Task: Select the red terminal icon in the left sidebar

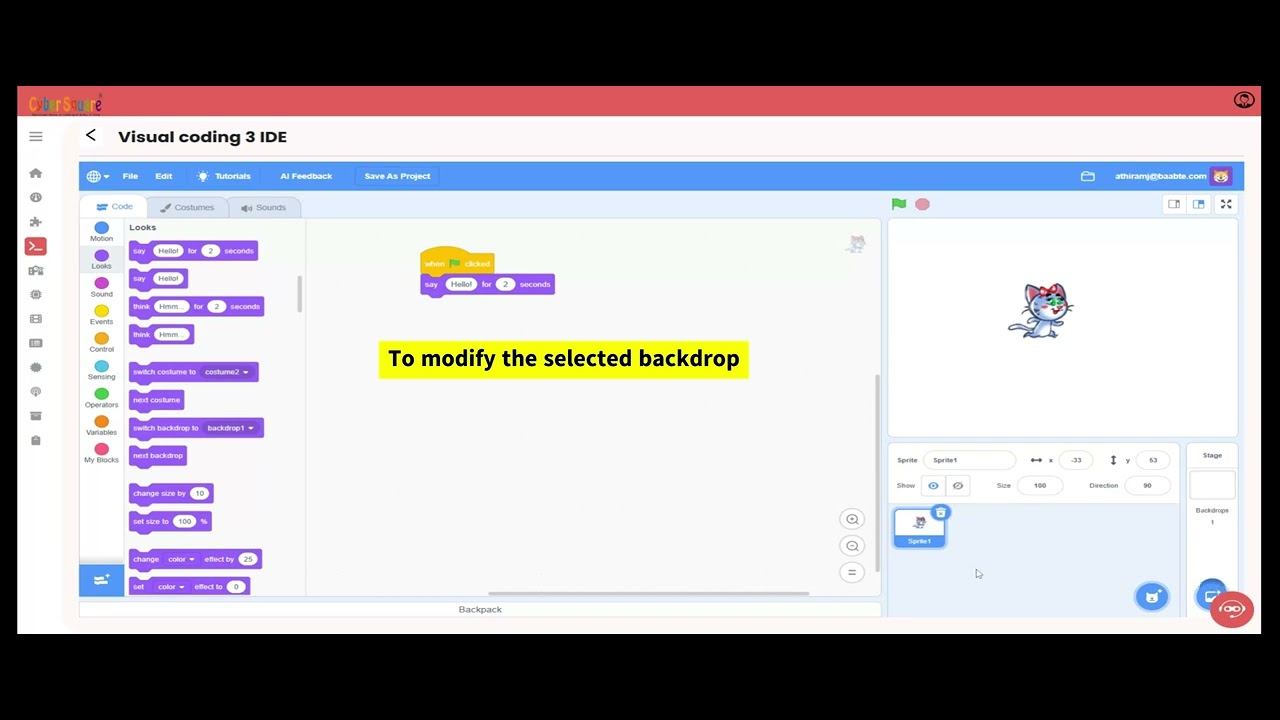Action: (x=36, y=246)
